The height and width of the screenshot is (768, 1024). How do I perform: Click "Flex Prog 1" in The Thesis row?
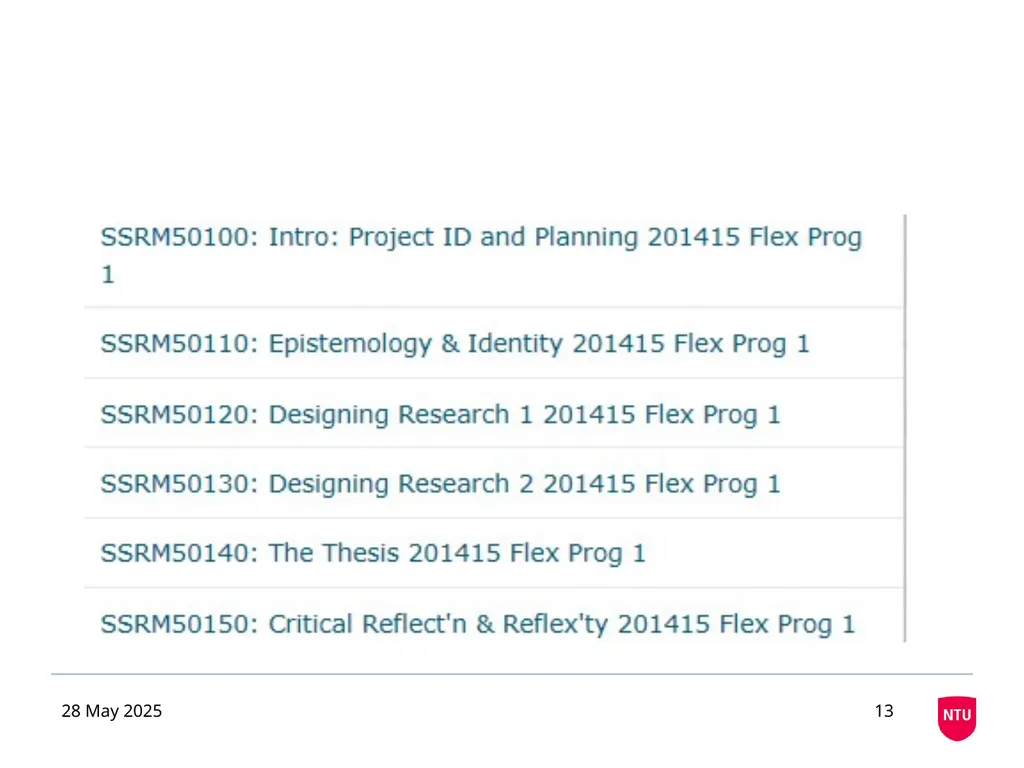[x=577, y=553]
